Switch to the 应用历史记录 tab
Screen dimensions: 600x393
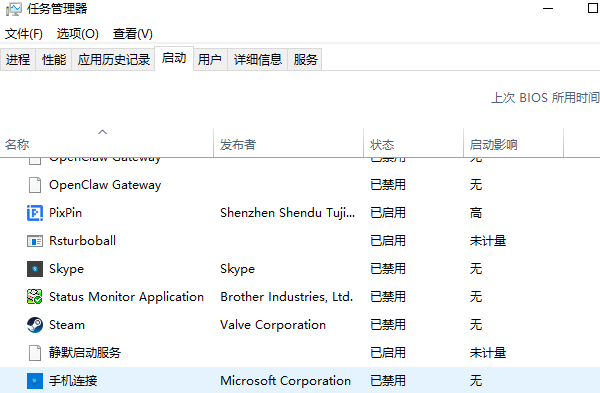click(x=114, y=59)
